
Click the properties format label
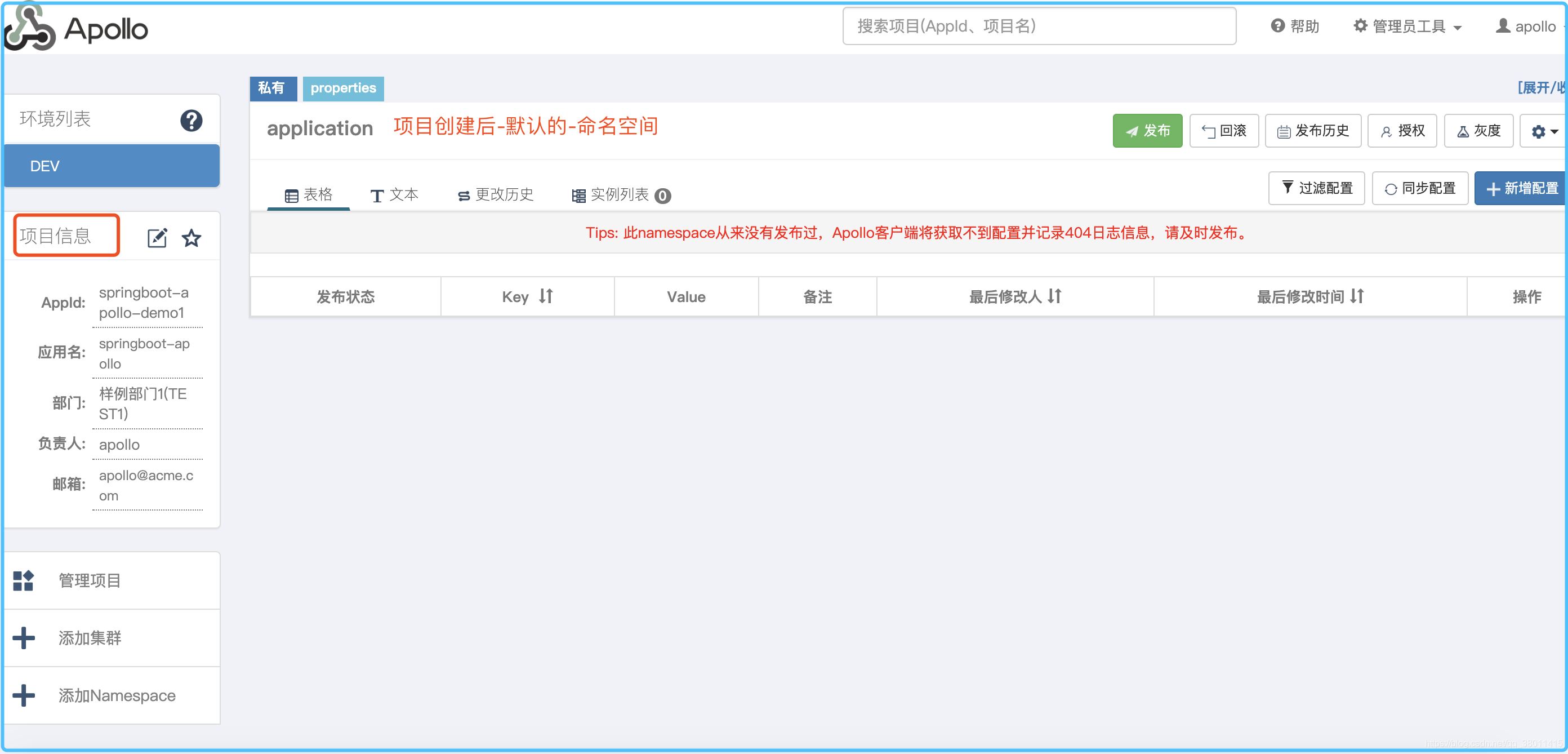[x=344, y=88]
